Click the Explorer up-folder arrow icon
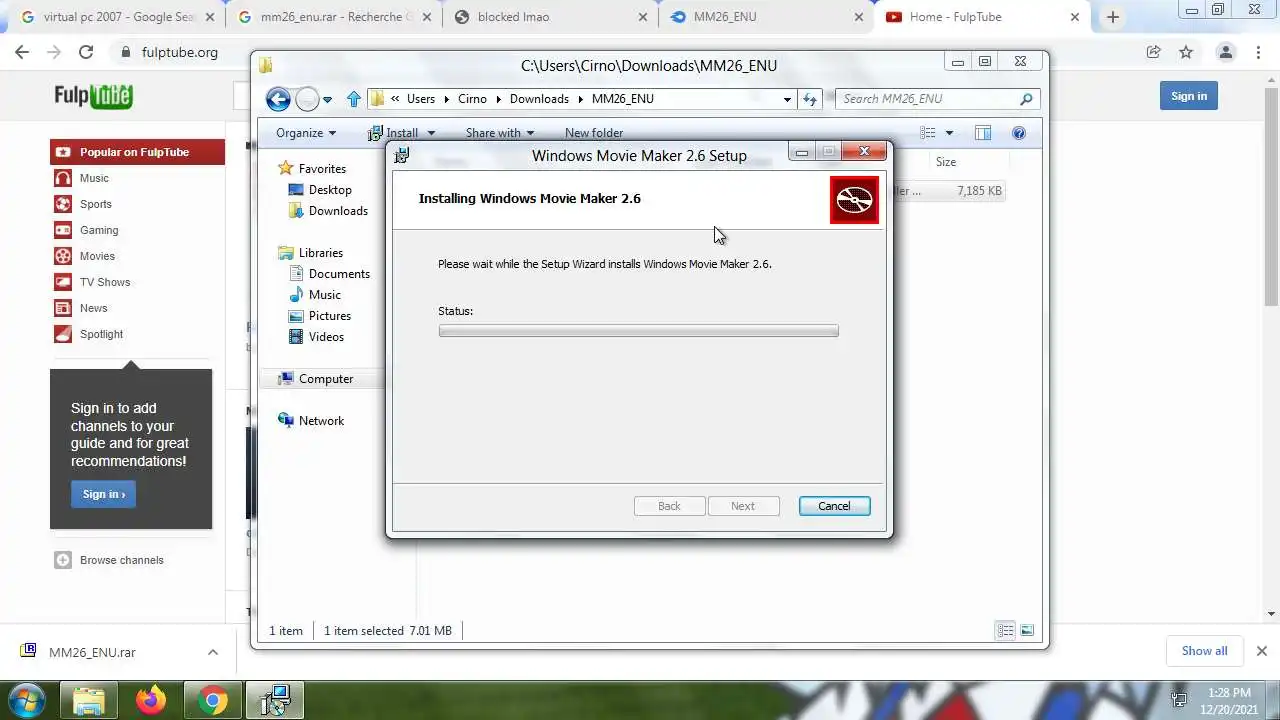This screenshot has width=1280, height=720. [x=353, y=99]
